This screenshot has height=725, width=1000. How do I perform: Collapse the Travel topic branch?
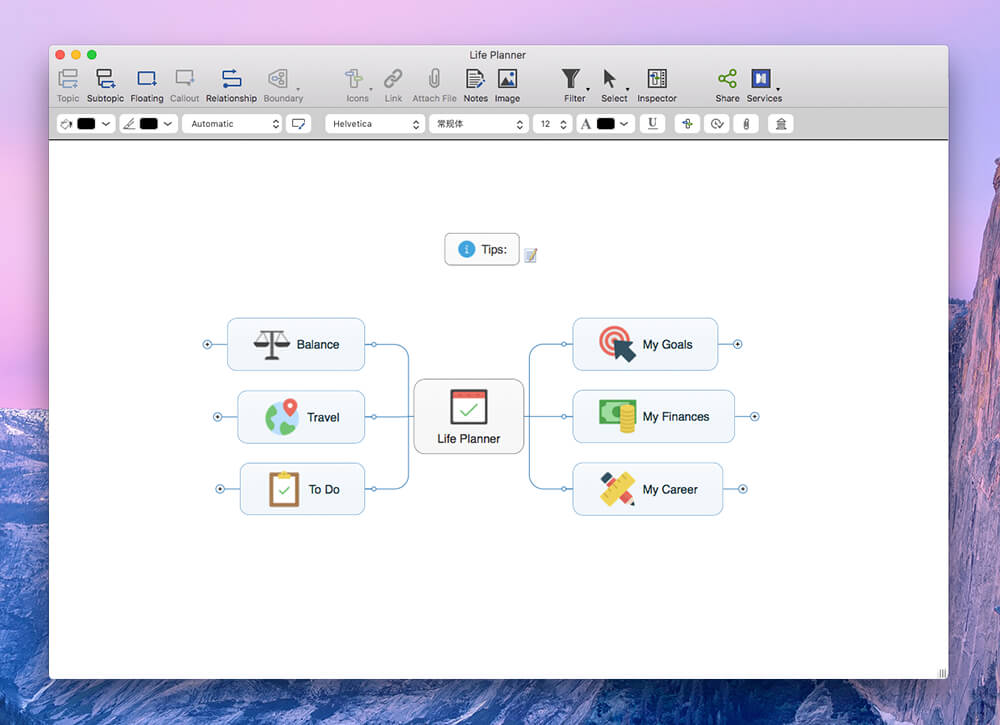217,417
